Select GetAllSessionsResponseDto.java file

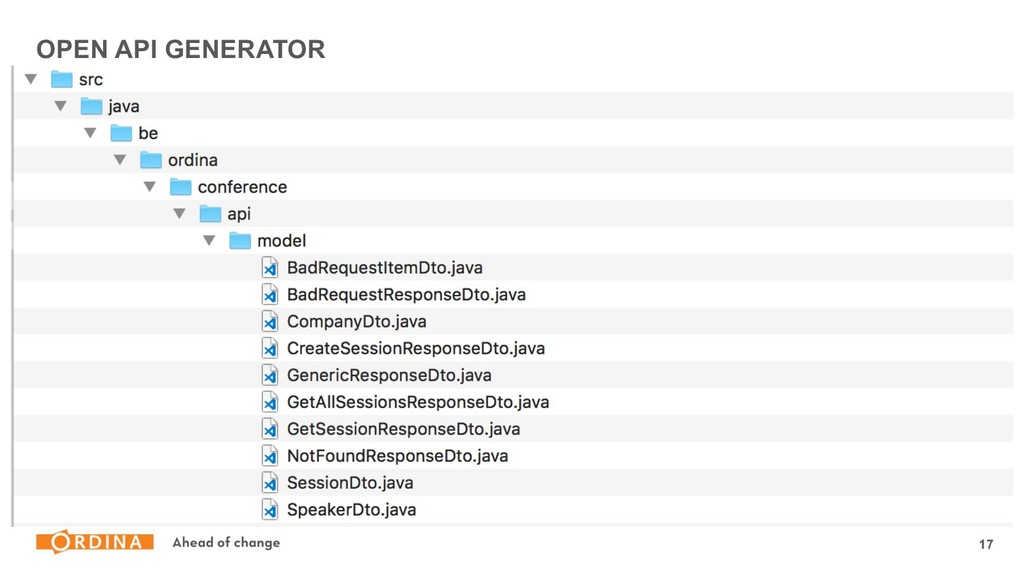point(418,402)
